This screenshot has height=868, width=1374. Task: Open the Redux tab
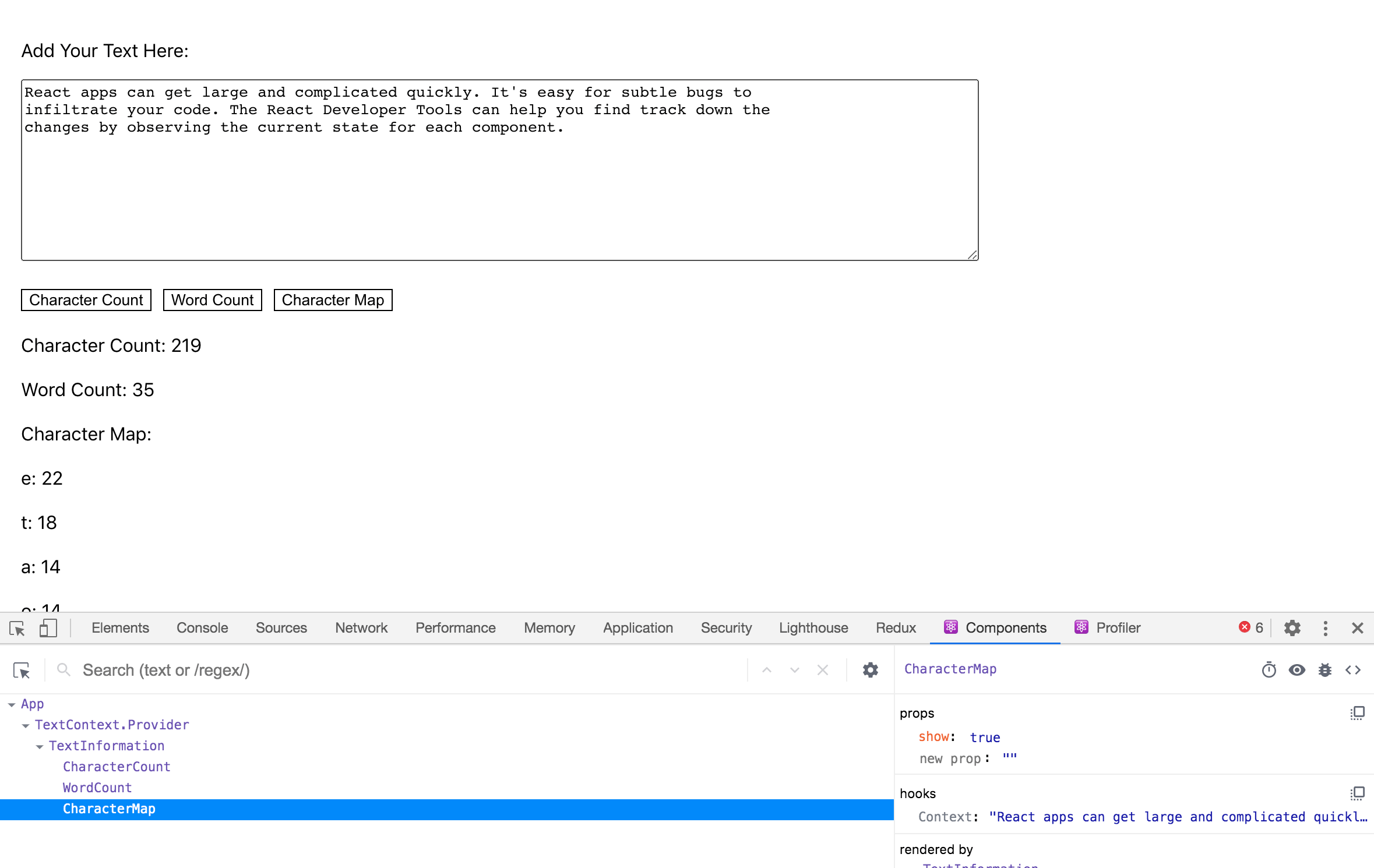pyautogui.click(x=896, y=628)
